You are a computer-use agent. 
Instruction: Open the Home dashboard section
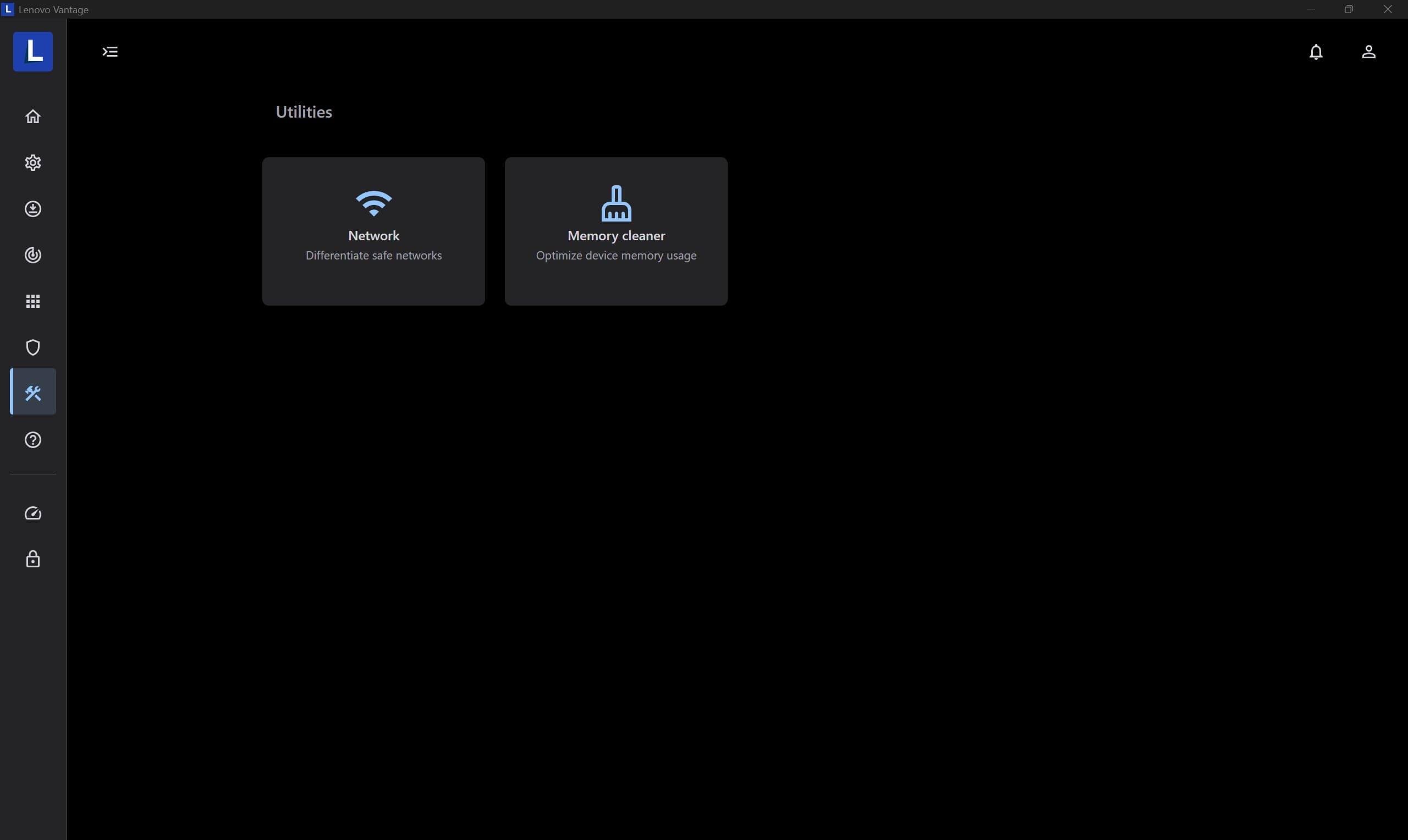[x=33, y=116]
